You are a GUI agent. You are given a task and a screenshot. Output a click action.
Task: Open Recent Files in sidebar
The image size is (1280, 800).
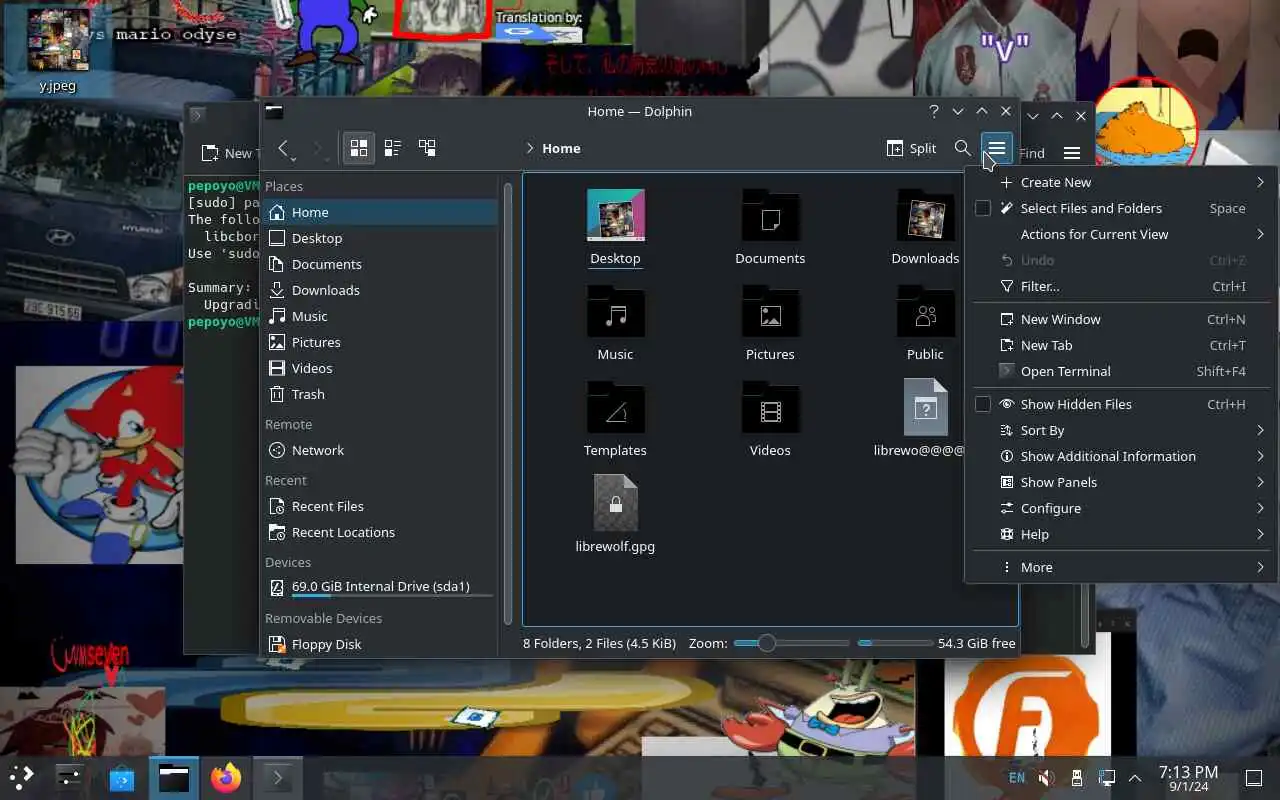380,506
